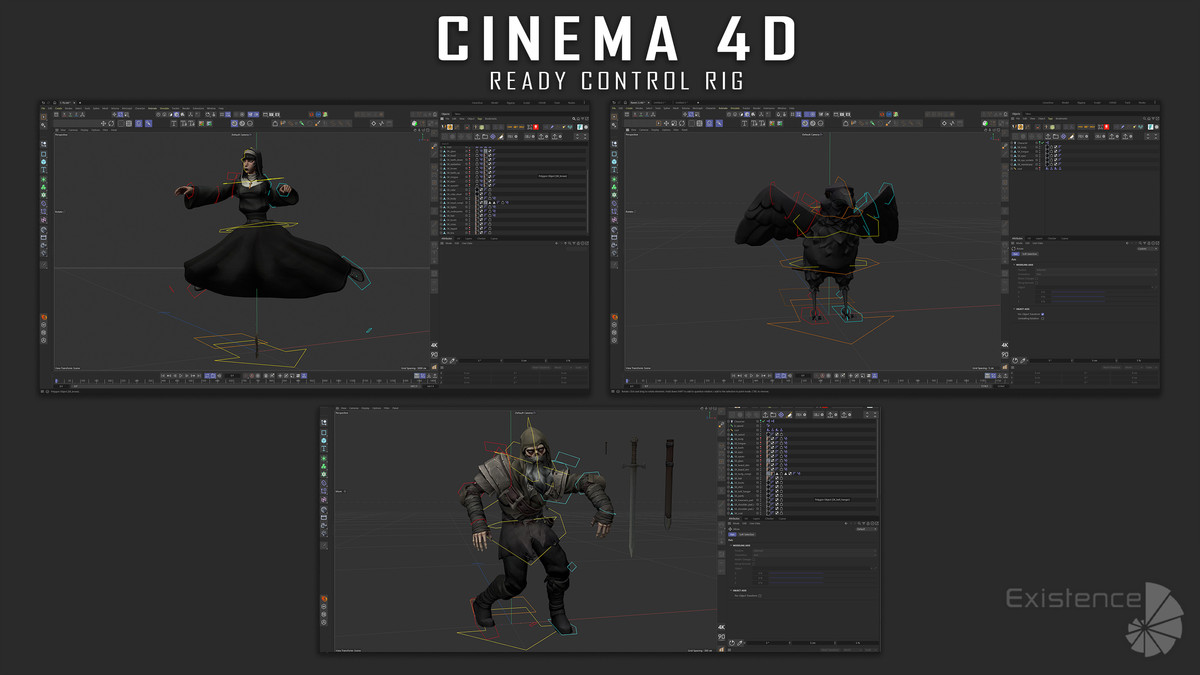Open Takes tab in nun window Objects panel
Image resolution: width=1200 pixels, height=675 pixels.
point(457,114)
